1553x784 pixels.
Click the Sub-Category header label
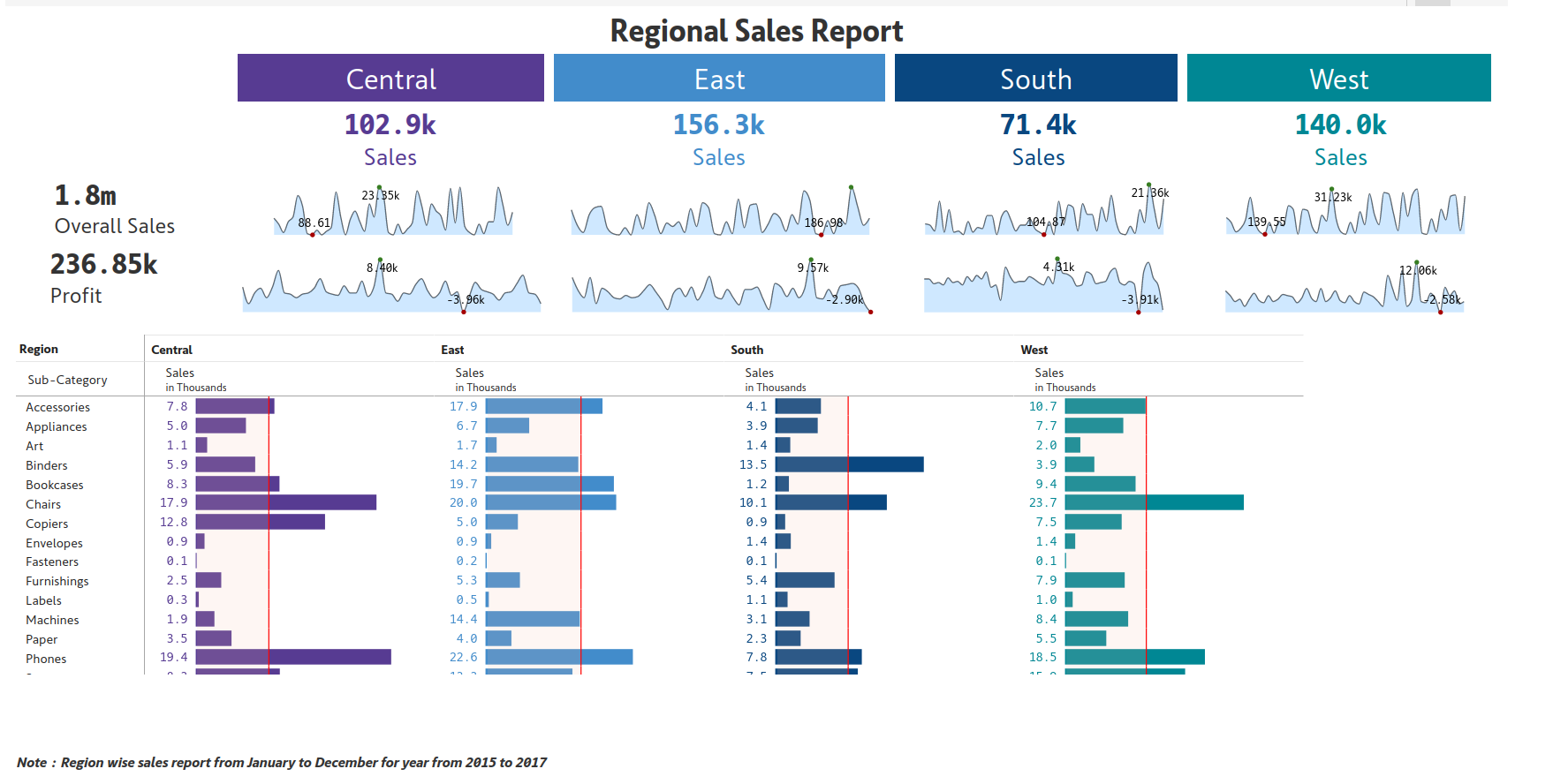point(67,380)
